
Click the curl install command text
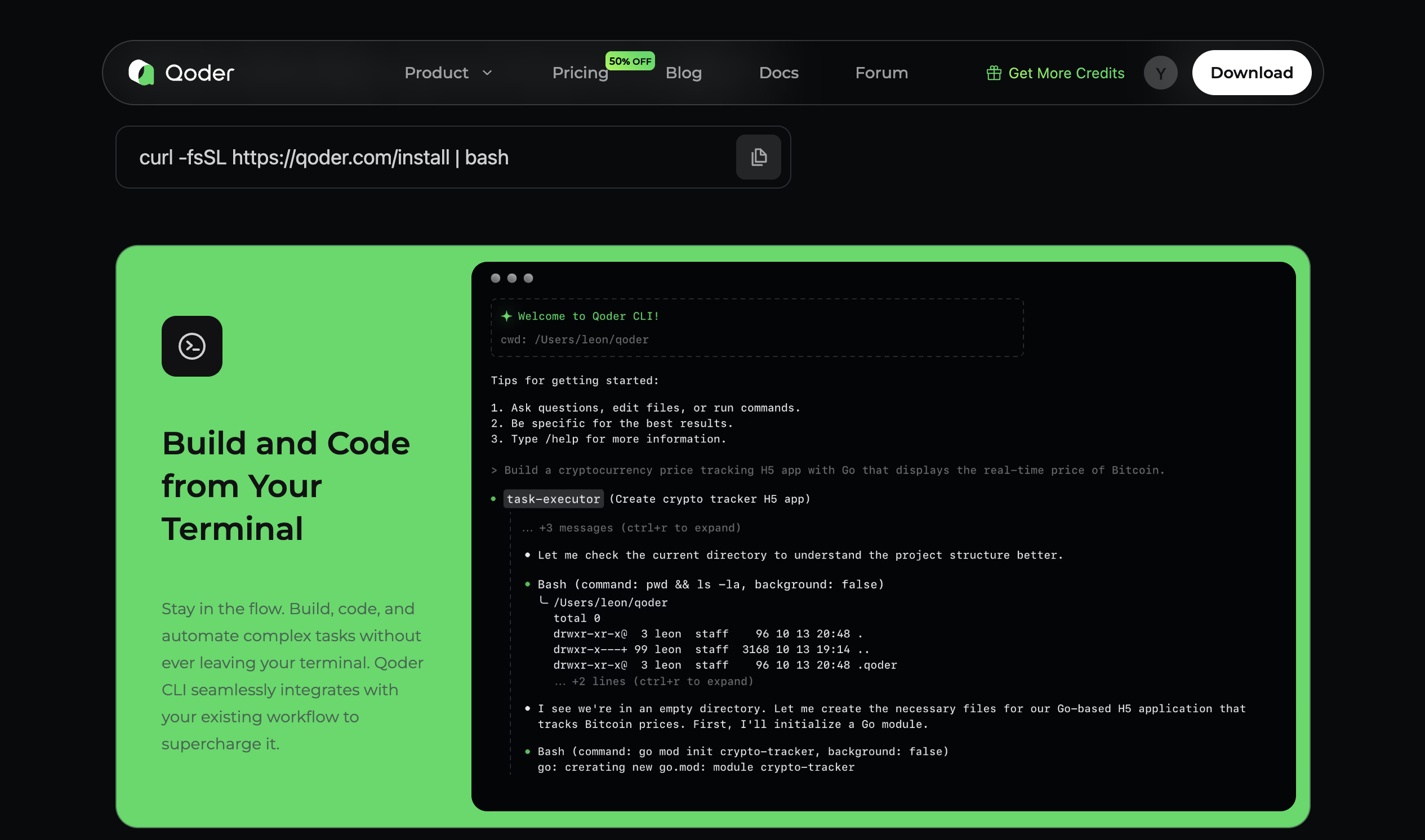(324, 157)
